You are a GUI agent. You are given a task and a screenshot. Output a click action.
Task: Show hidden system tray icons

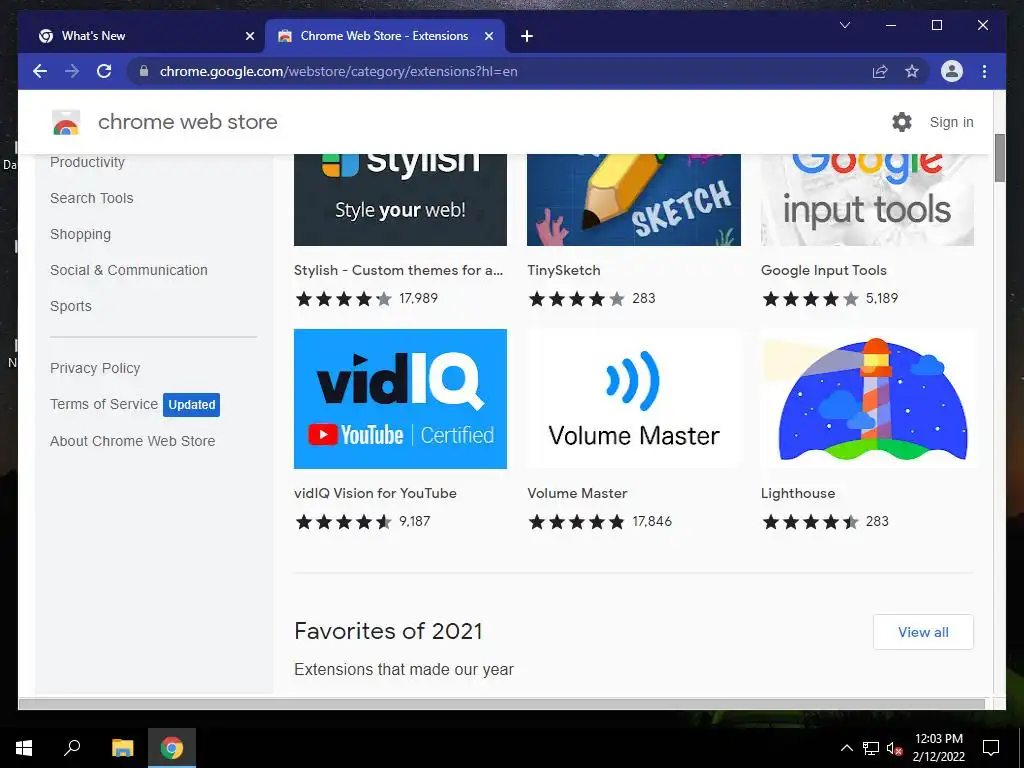[x=846, y=748]
